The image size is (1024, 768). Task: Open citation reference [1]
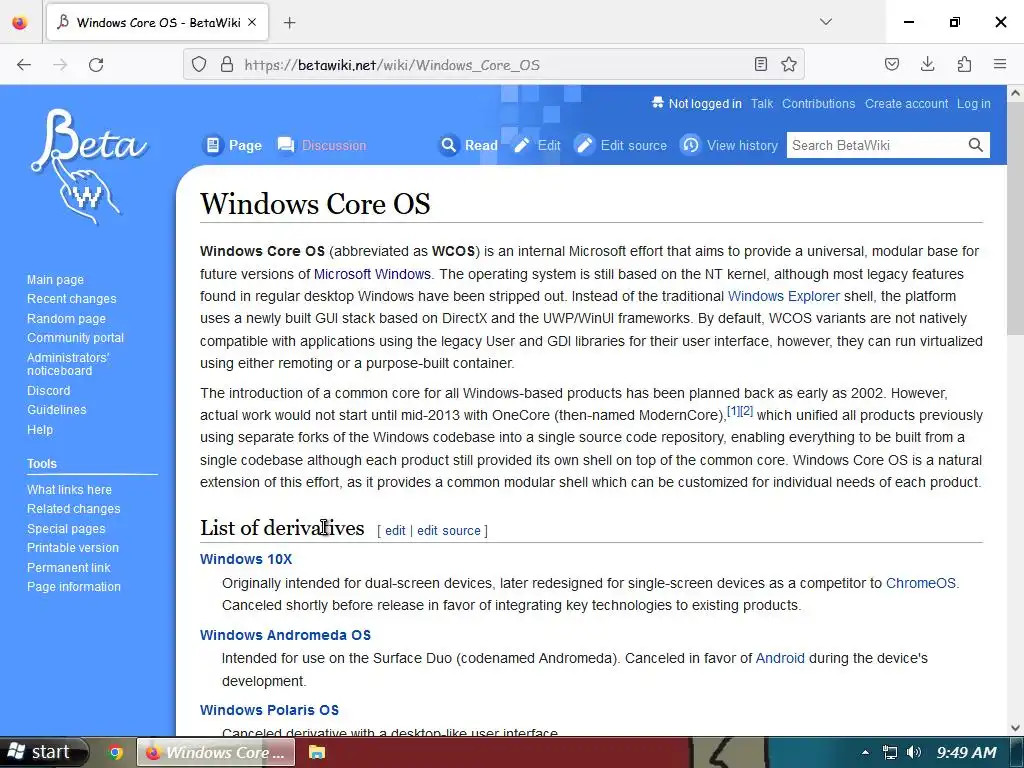click(x=733, y=411)
